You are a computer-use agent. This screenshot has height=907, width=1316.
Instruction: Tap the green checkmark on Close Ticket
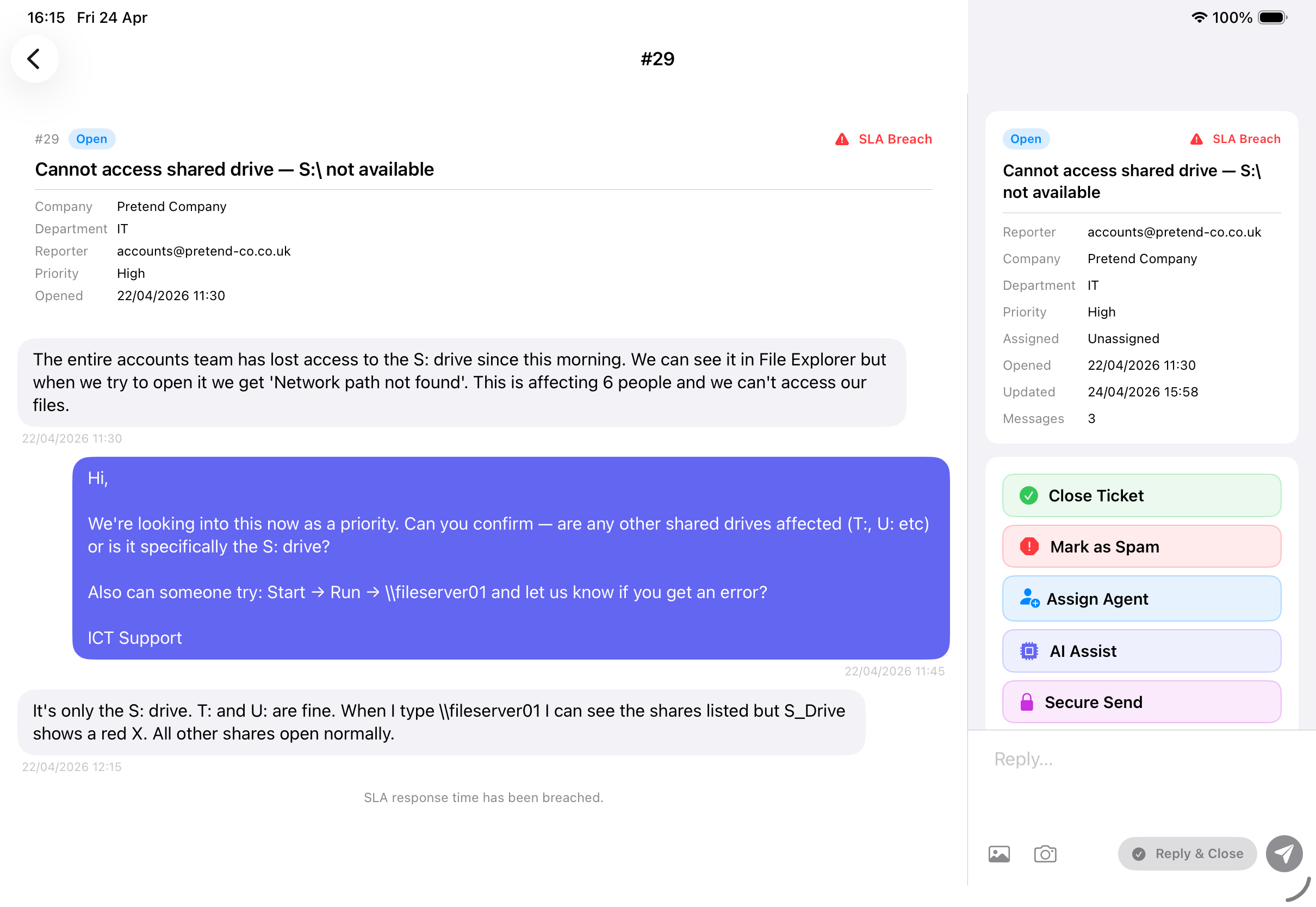[x=1028, y=495]
